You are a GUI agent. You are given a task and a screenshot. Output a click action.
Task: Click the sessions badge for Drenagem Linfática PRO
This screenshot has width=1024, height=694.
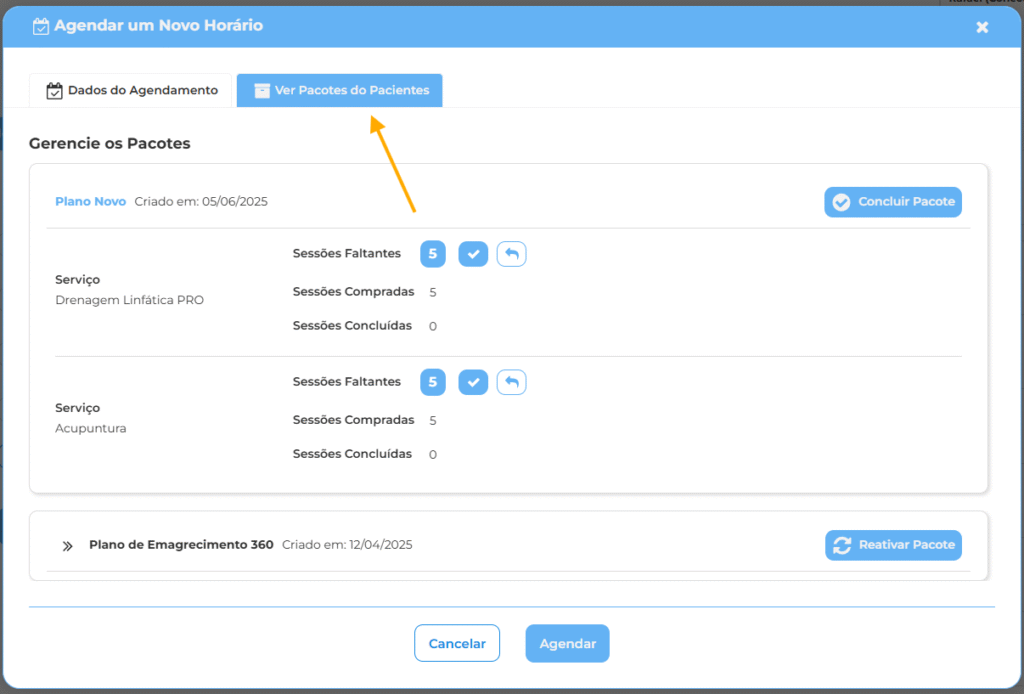pos(433,254)
